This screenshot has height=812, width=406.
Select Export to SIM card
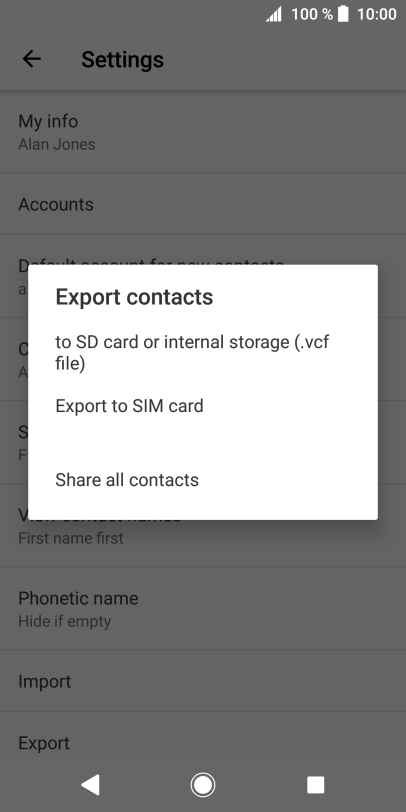pyautogui.click(x=203, y=405)
